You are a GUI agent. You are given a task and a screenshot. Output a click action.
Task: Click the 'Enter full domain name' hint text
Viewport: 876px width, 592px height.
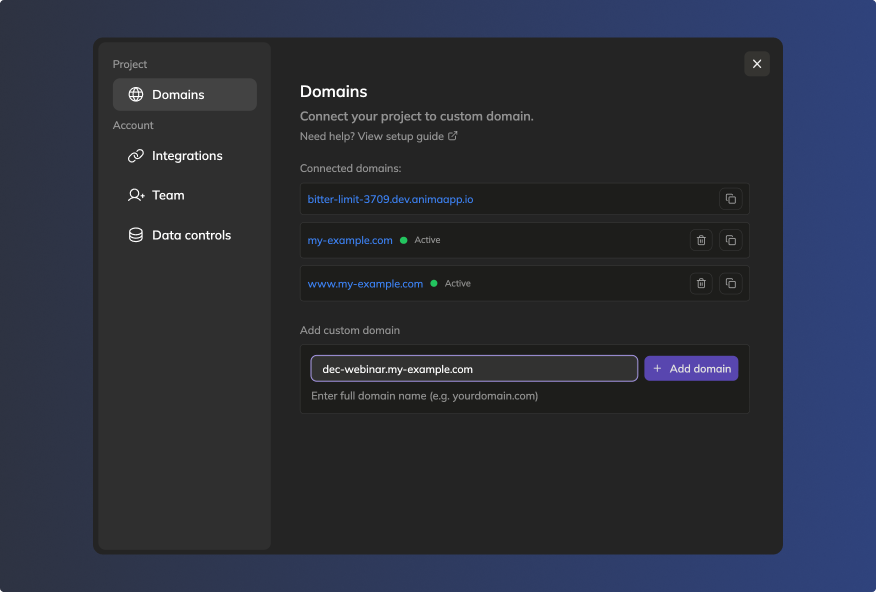point(425,396)
